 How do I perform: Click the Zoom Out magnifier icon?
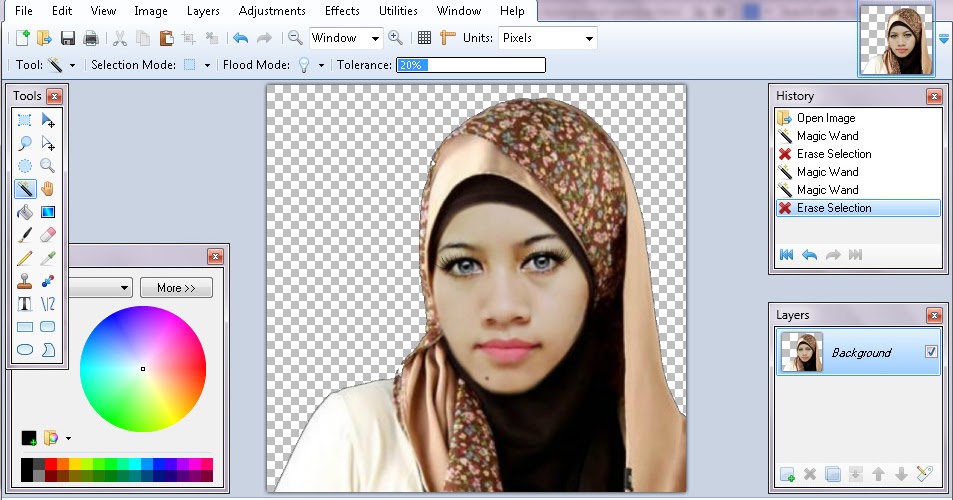pos(295,38)
